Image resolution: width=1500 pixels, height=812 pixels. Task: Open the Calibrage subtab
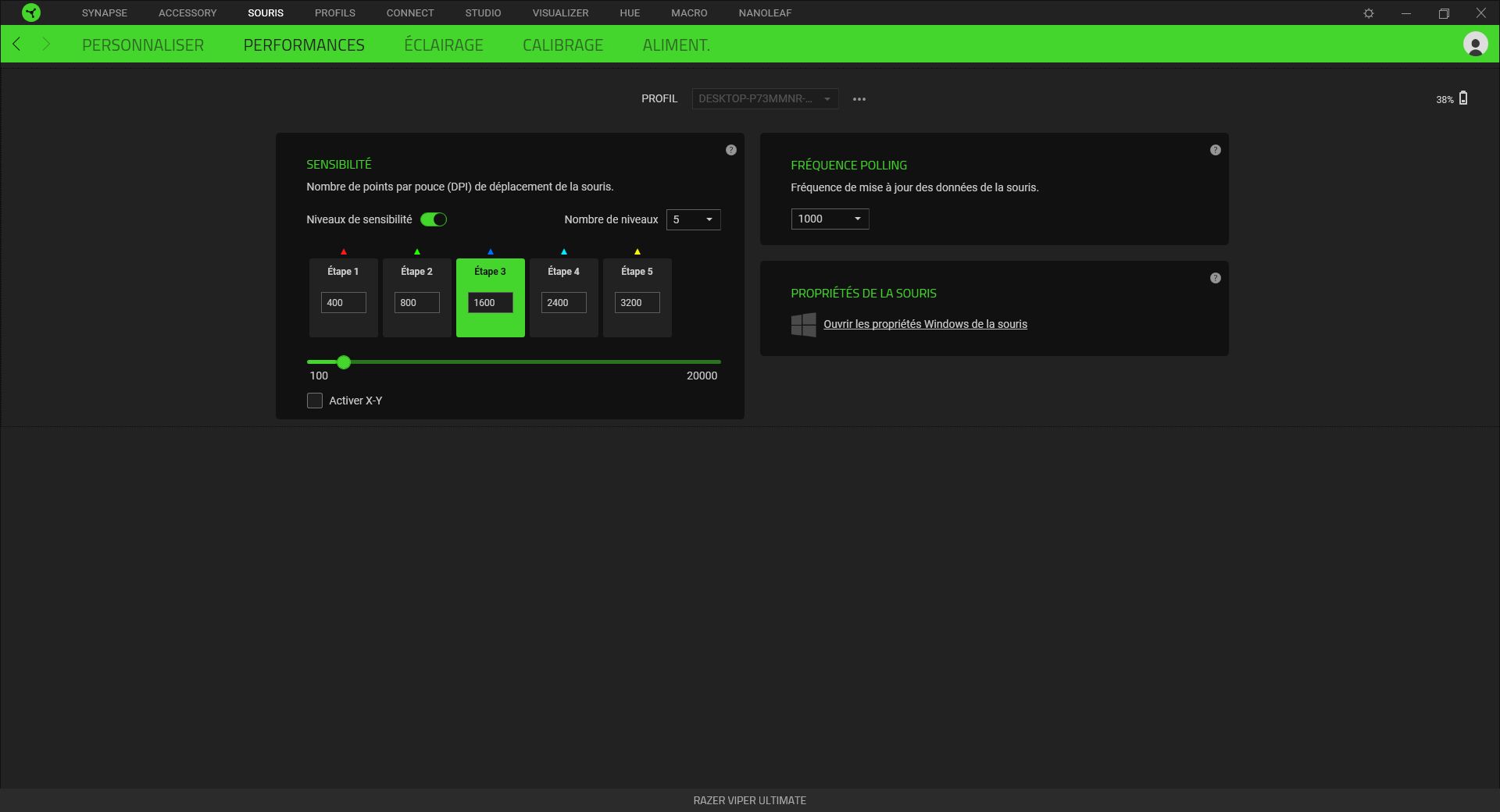tap(563, 45)
